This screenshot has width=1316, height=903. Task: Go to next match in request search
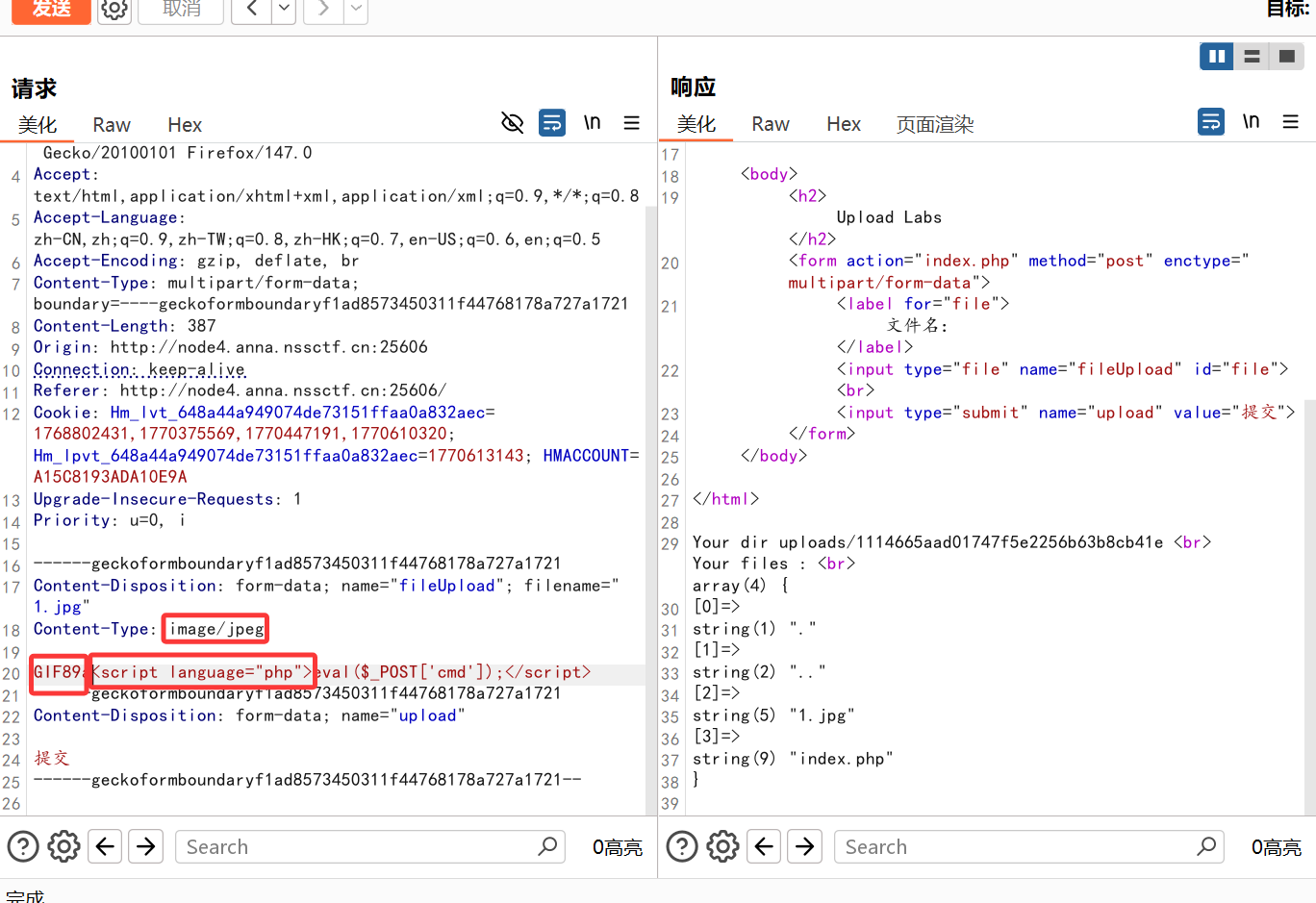[146, 846]
